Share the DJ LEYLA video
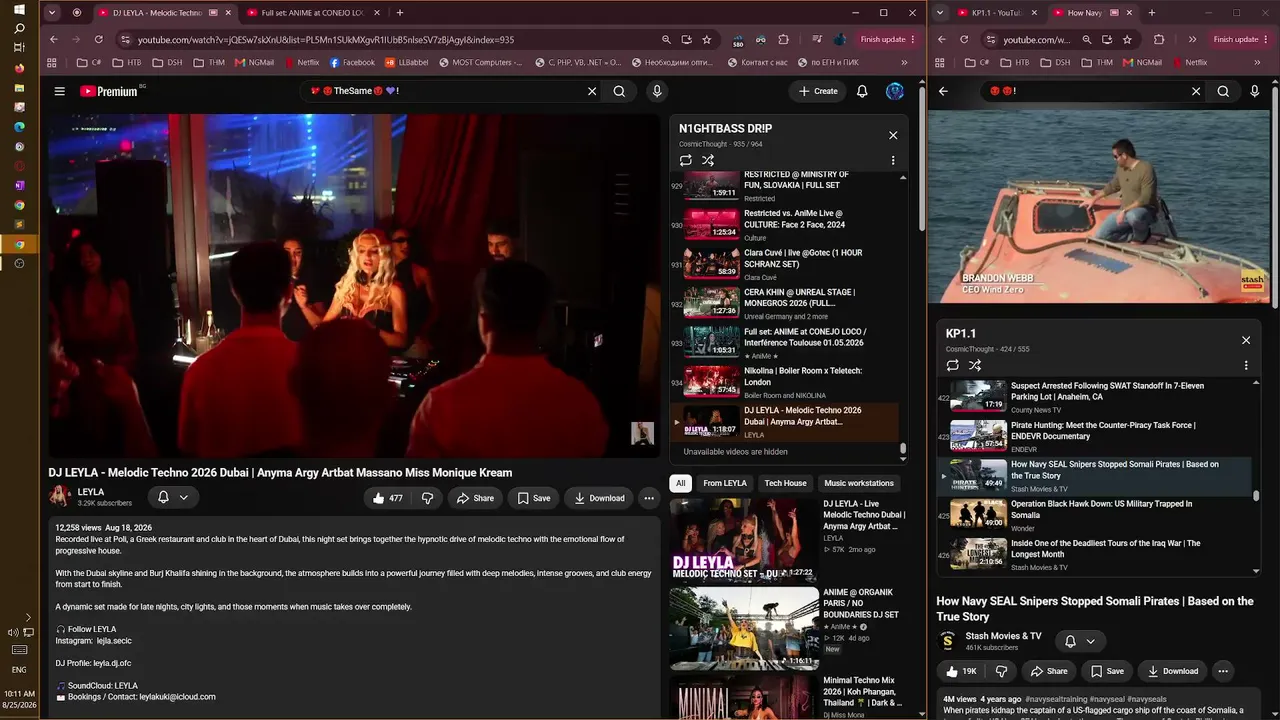Image resolution: width=1280 pixels, height=720 pixels. tap(475, 498)
